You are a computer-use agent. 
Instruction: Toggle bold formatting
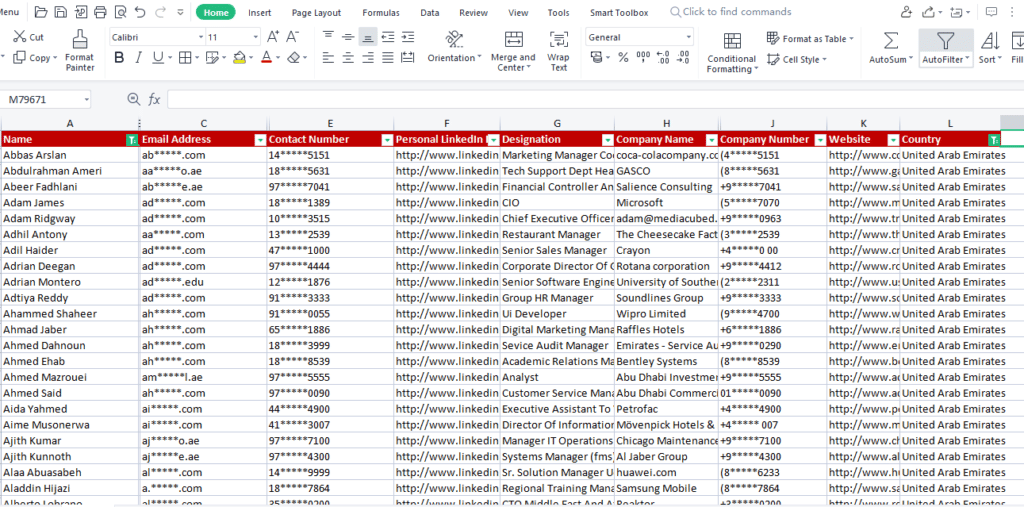tap(119, 58)
